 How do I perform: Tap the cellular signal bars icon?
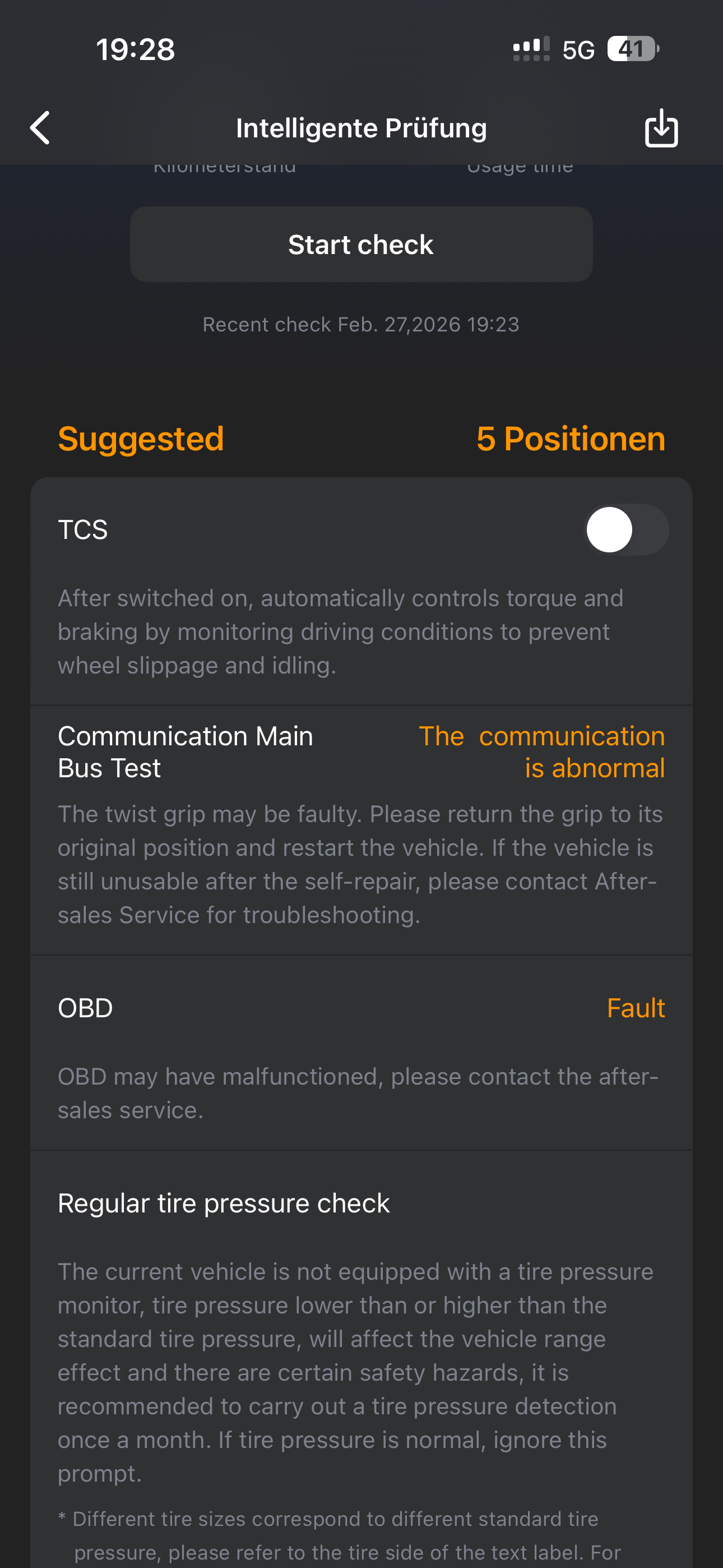(531, 49)
